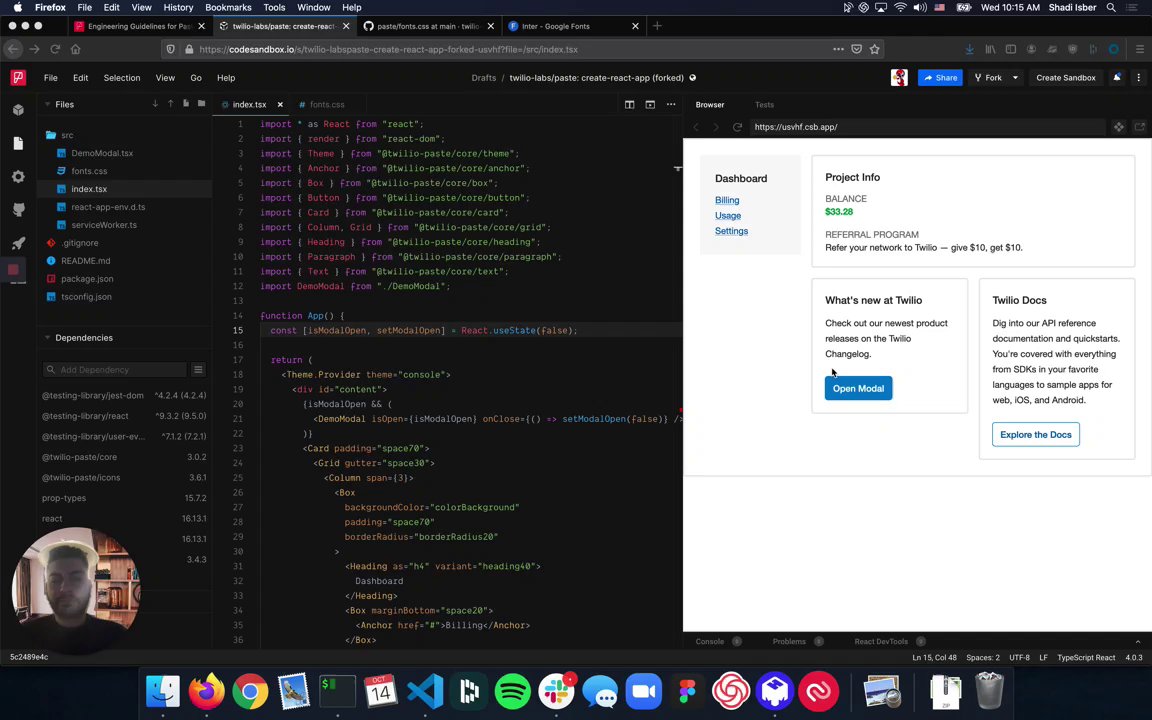
Task: Open Firefox hamburger menu
Action: 1140,49
